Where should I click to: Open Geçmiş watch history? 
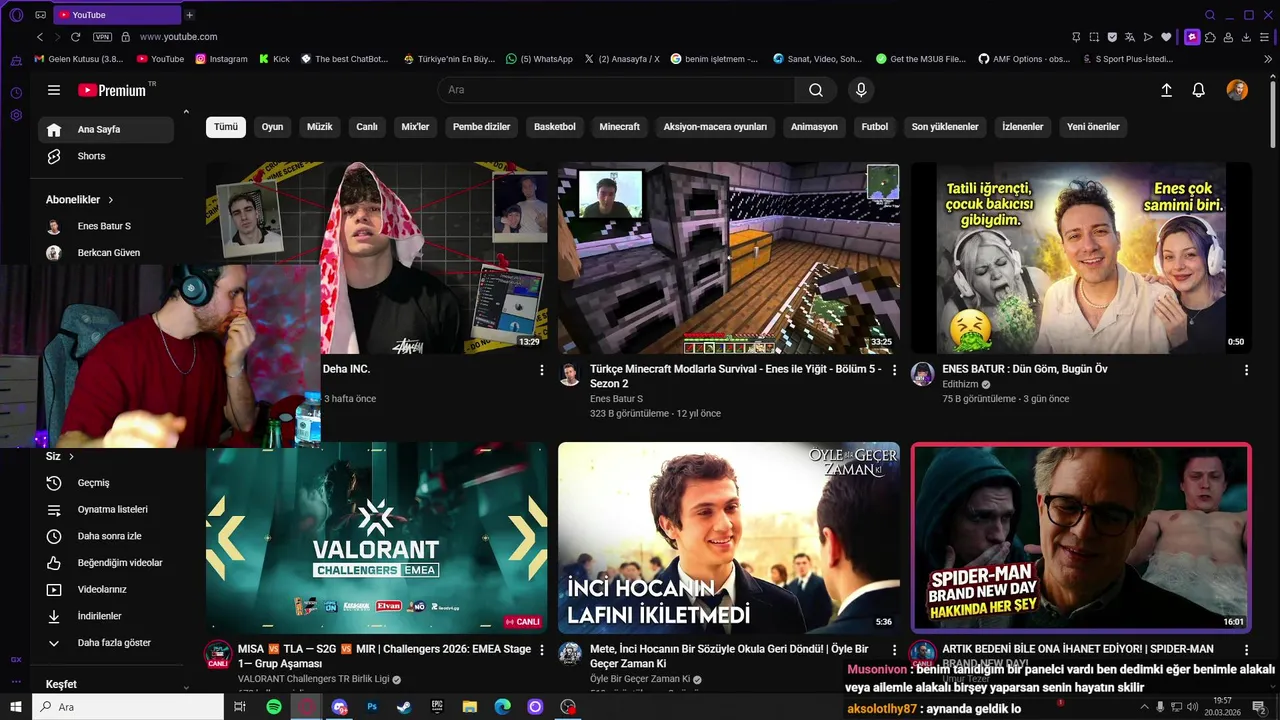point(106,483)
